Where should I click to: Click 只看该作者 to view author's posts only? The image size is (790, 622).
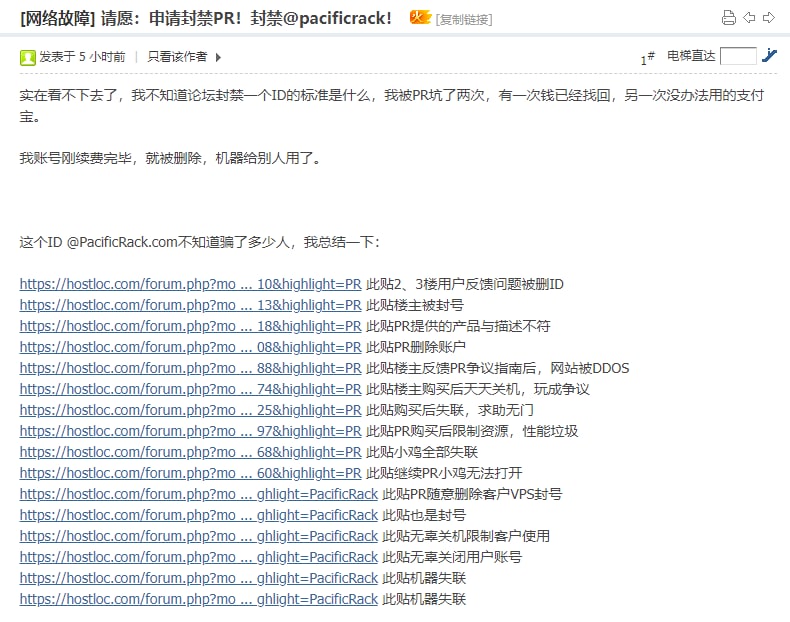pos(177,56)
